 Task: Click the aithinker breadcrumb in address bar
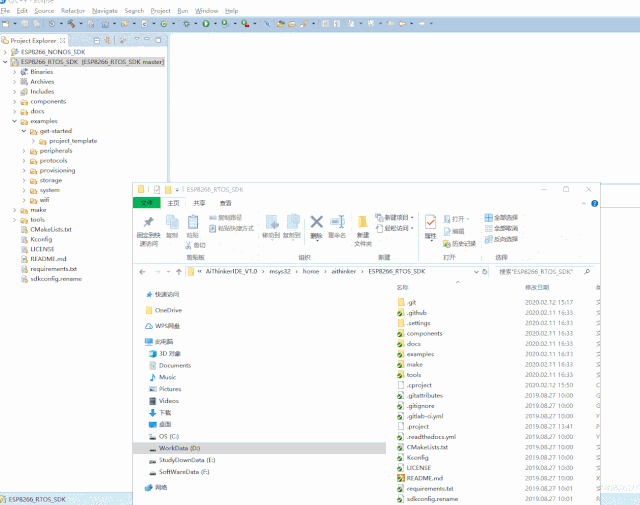(x=344, y=271)
